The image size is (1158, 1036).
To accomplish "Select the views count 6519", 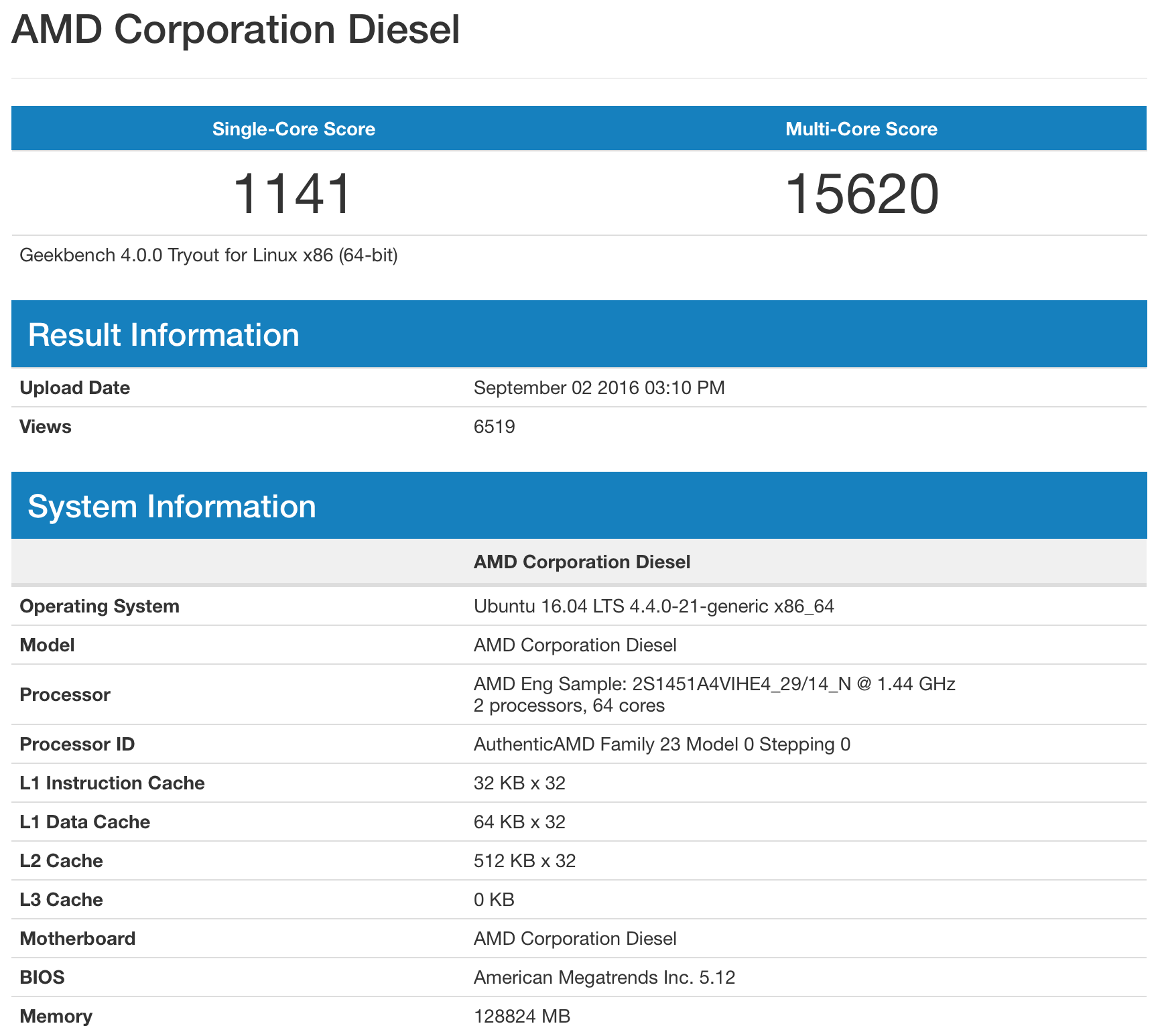I will click(495, 427).
